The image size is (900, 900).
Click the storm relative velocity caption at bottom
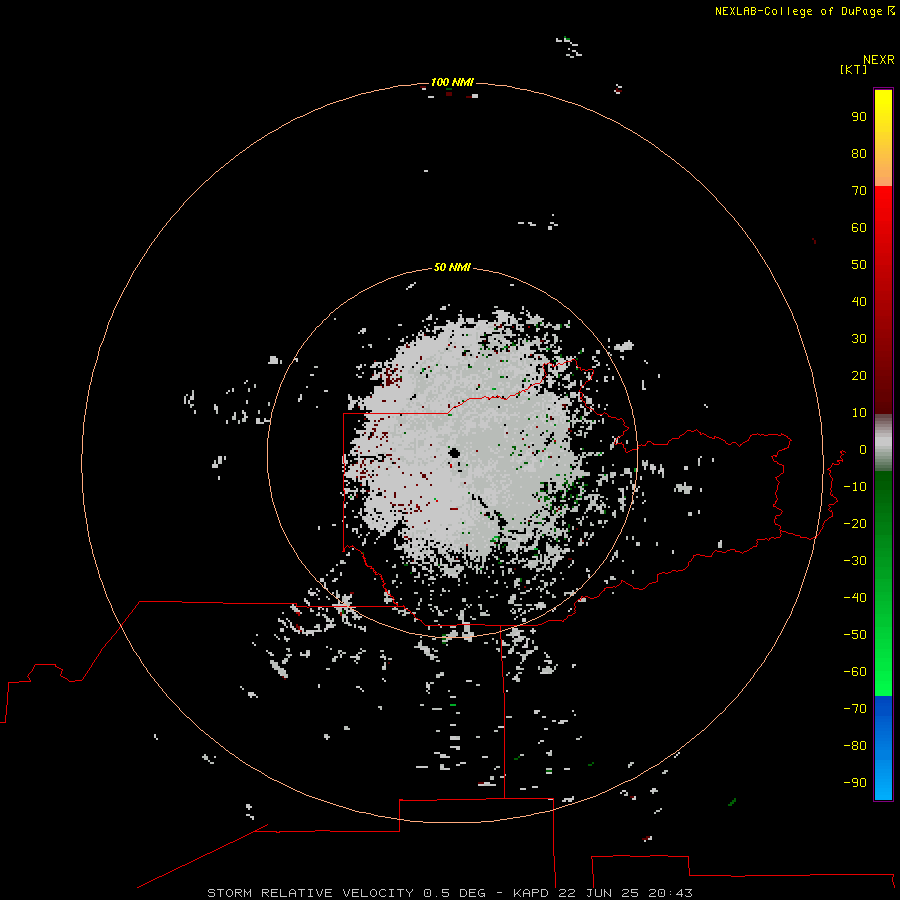pos(450,893)
